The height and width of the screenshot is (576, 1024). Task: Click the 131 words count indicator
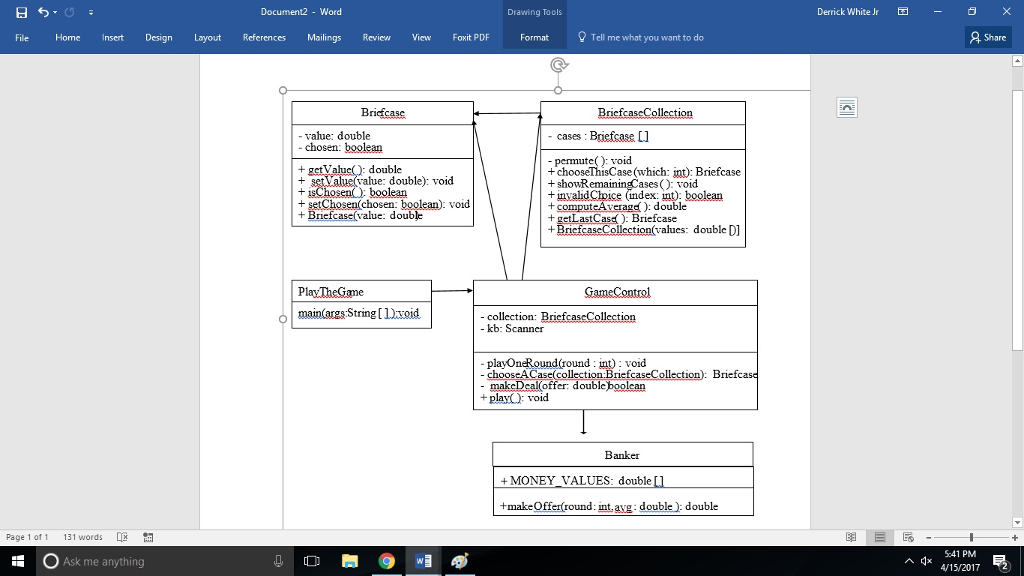[83, 537]
